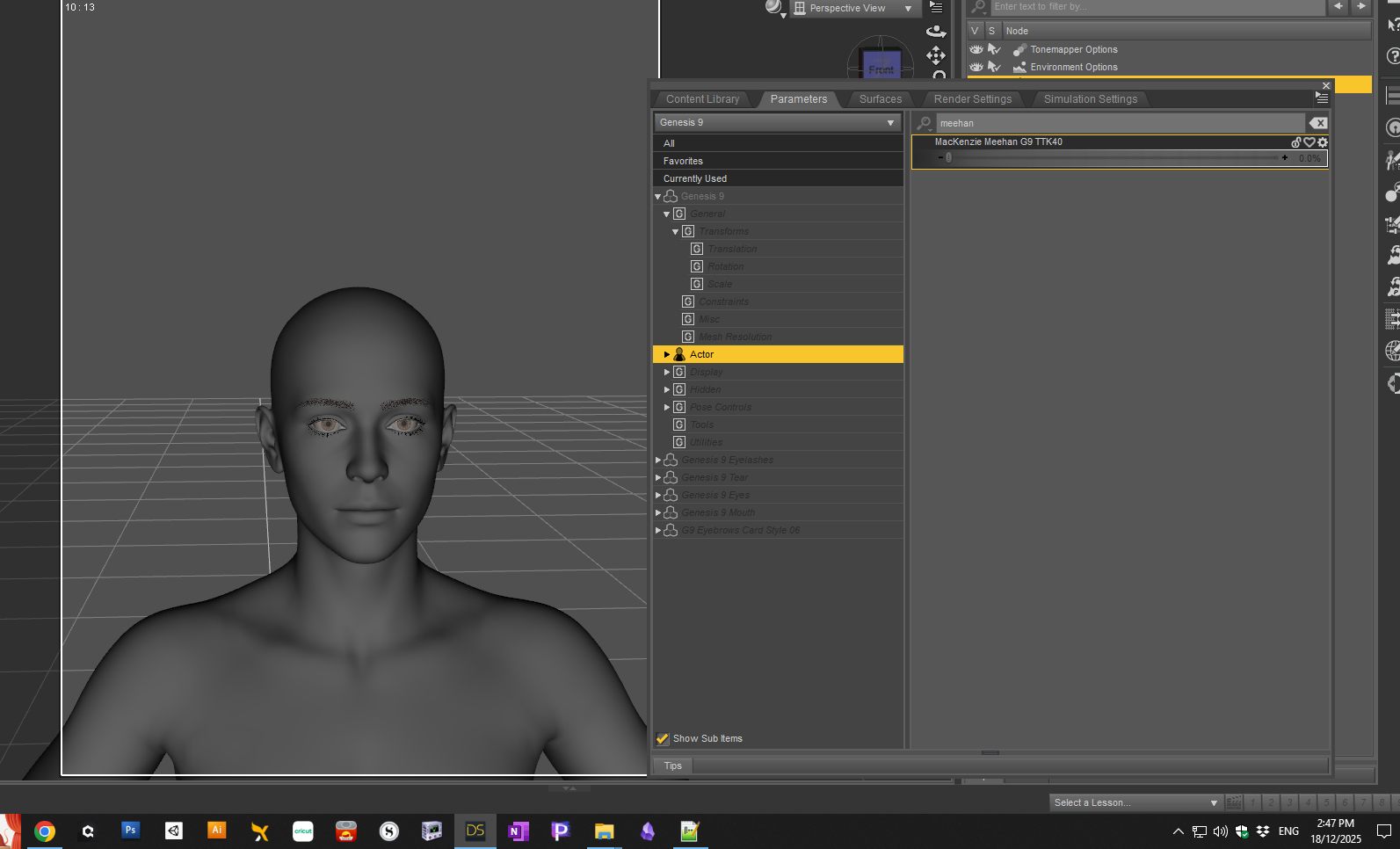Screen dimensions: 1400x849
Task: Click the viewport draw style sphere icon
Action: click(773, 8)
